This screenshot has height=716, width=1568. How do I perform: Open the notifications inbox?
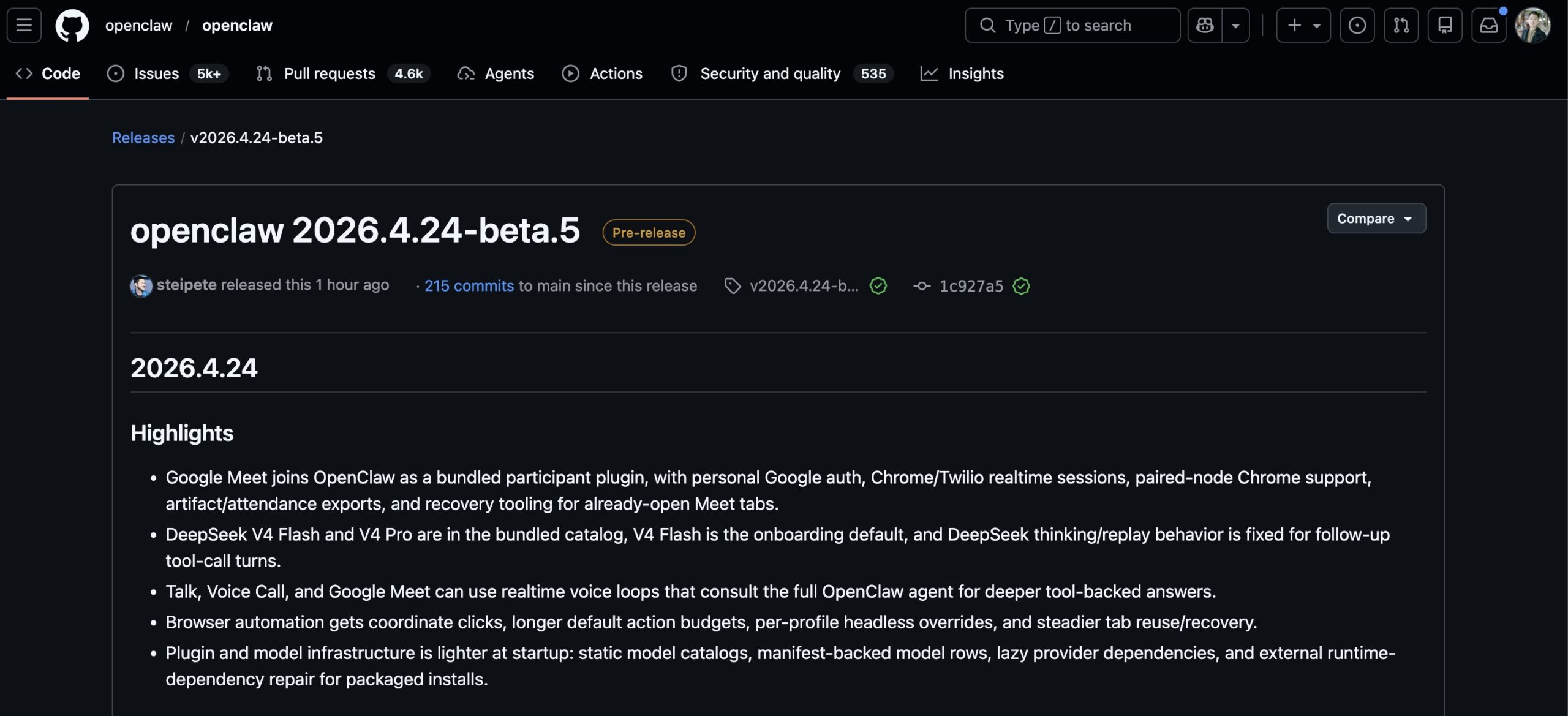(x=1489, y=25)
